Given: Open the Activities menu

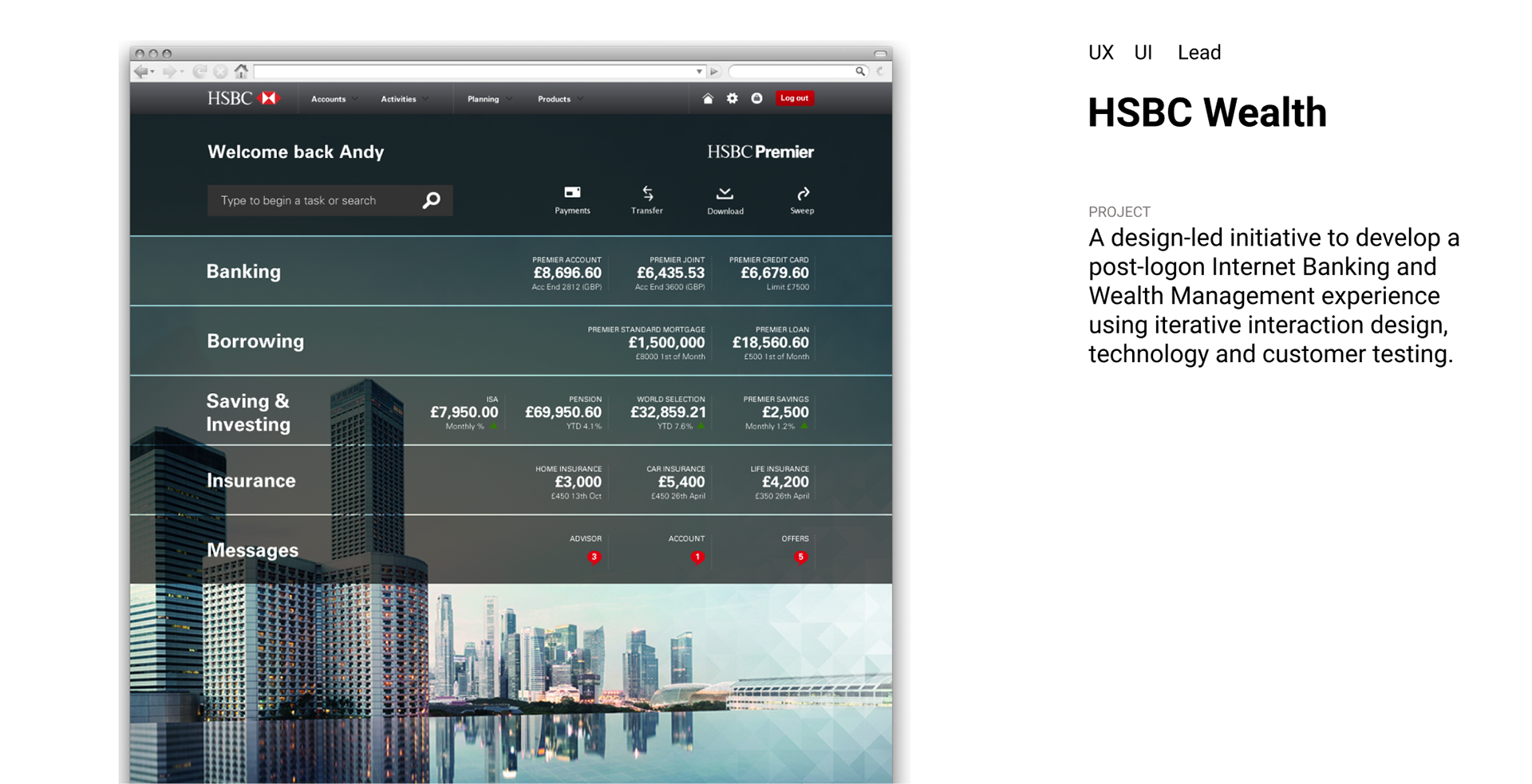Looking at the screenshot, I should [398, 99].
